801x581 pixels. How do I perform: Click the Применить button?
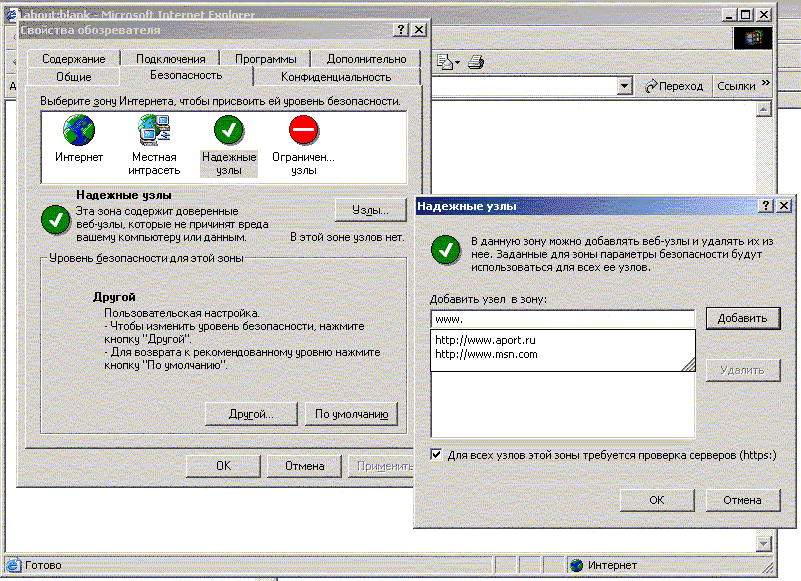tap(381, 466)
